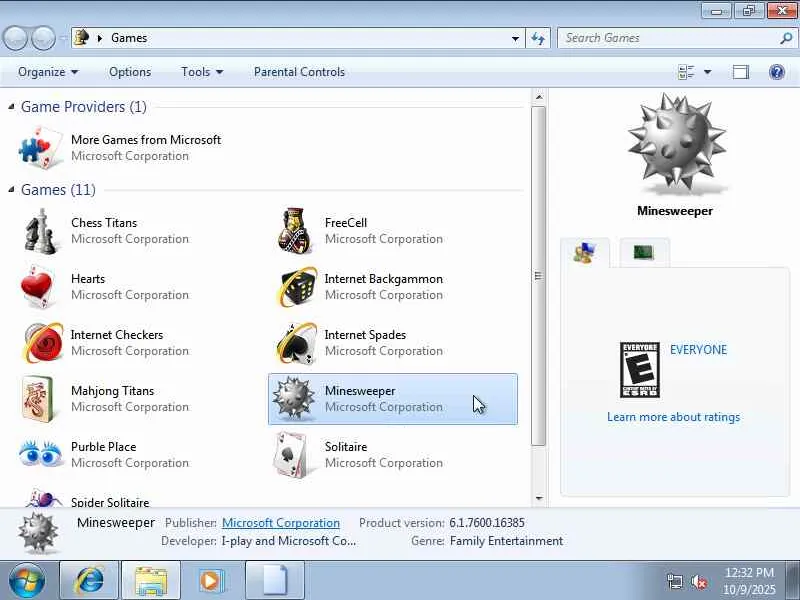800x600 pixels.
Task: Select the Purble Place eyes icon
Action: click(40, 454)
